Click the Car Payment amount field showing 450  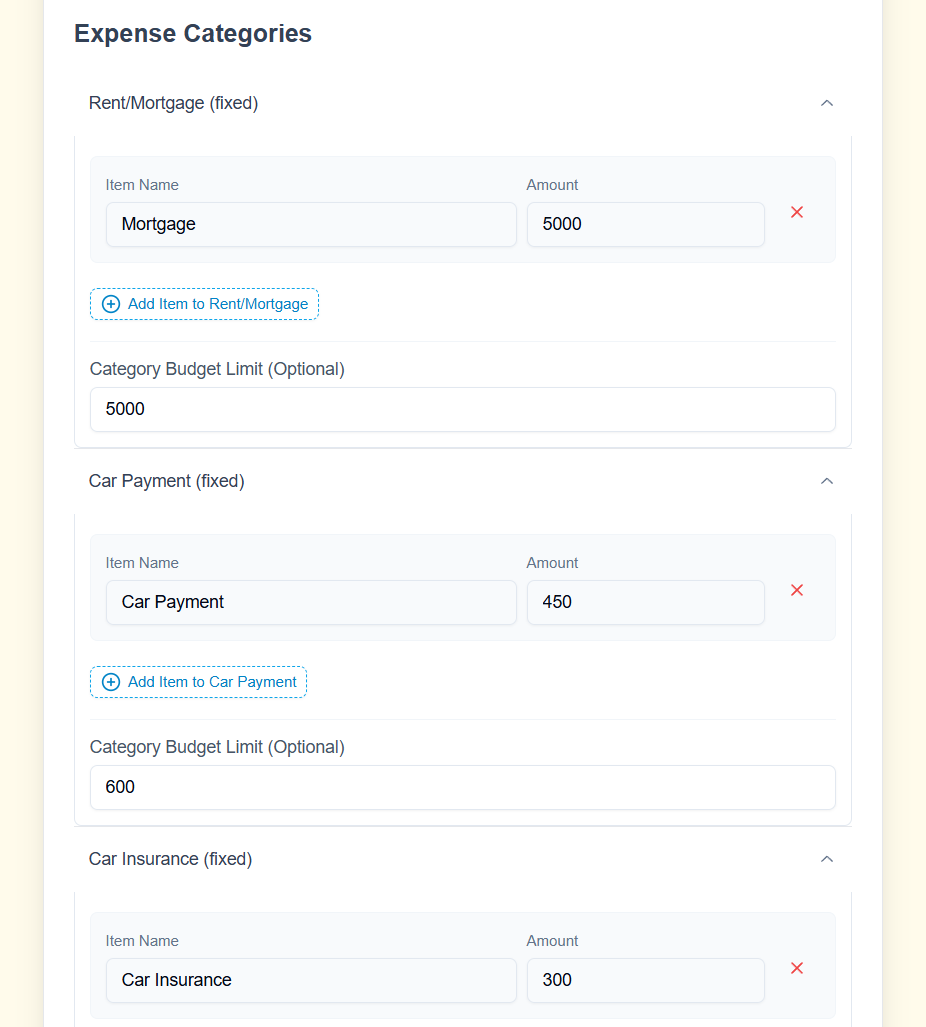click(645, 602)
